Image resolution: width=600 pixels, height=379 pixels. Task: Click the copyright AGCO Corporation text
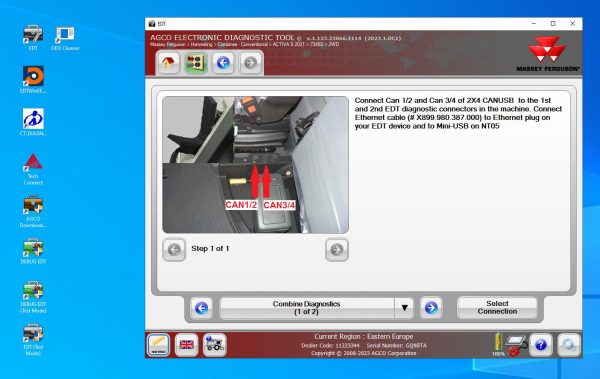[x=364, y=353]
